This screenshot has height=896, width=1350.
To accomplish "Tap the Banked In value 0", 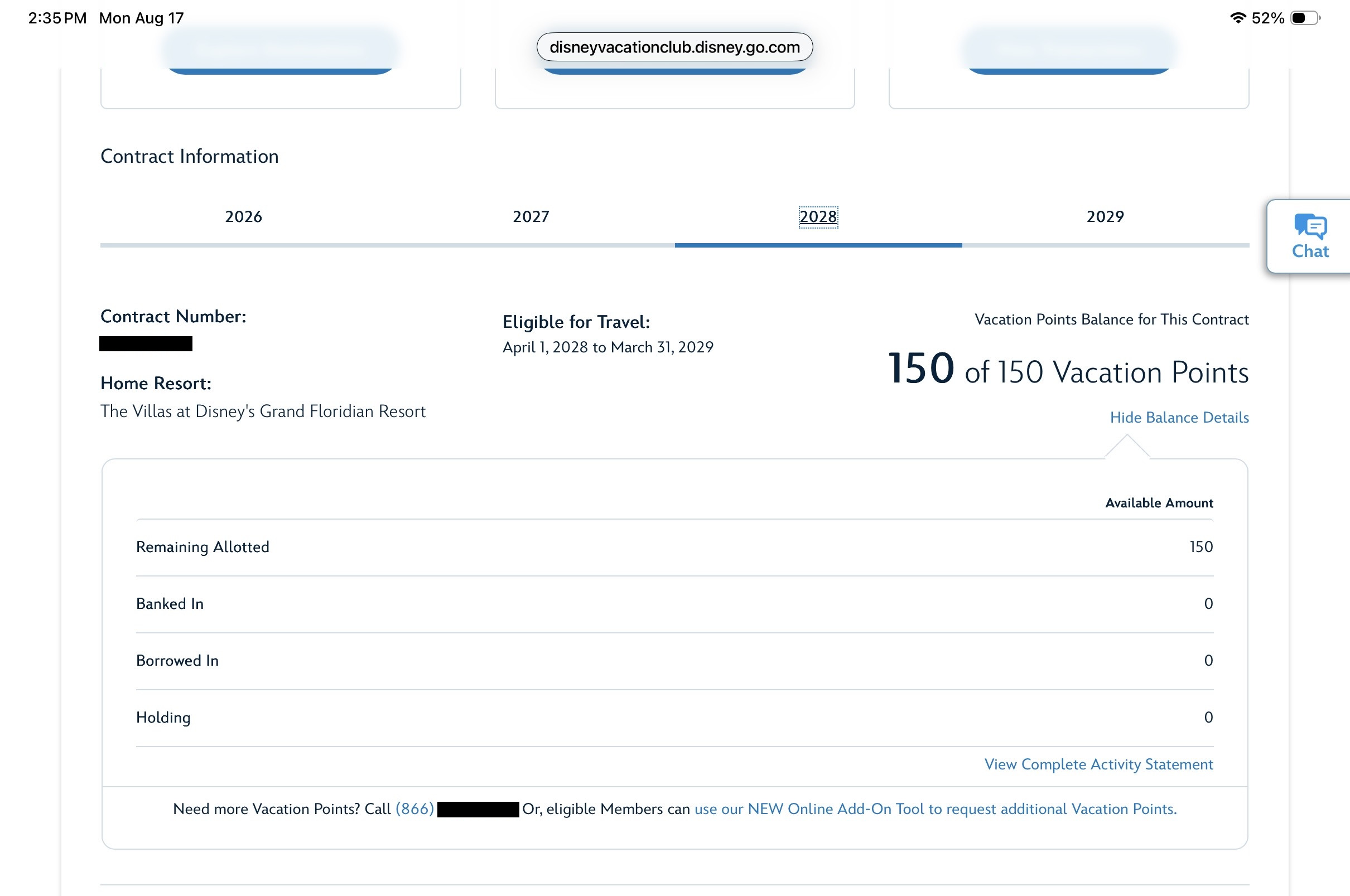I will pyautogui.click(x=1208, y=604).
